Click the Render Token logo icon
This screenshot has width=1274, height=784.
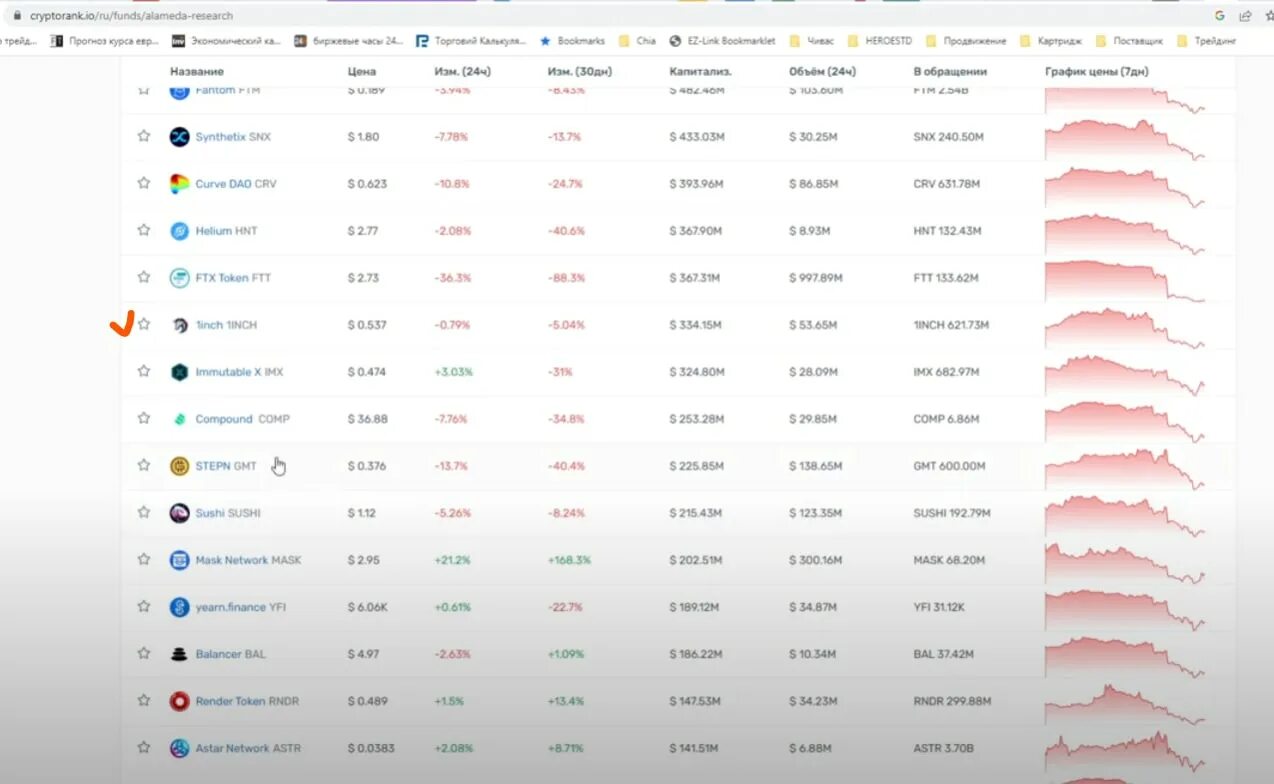179,701
